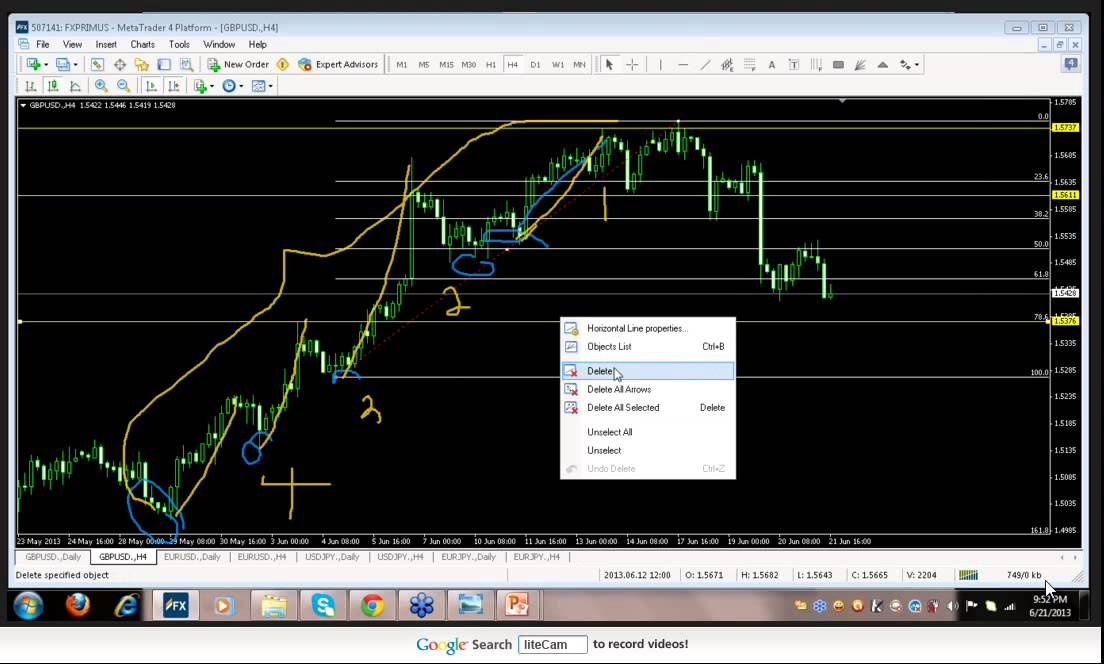Toggle Expert Advisors on or off
Screen dimensions: 1104x664
coord(338,64)
